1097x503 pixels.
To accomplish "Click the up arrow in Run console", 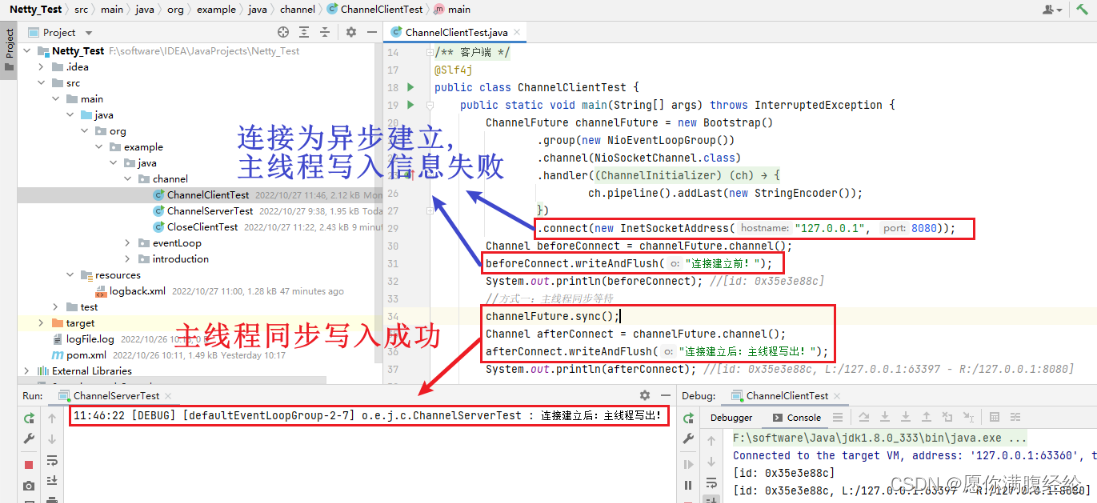I will [x=52, y=418].
